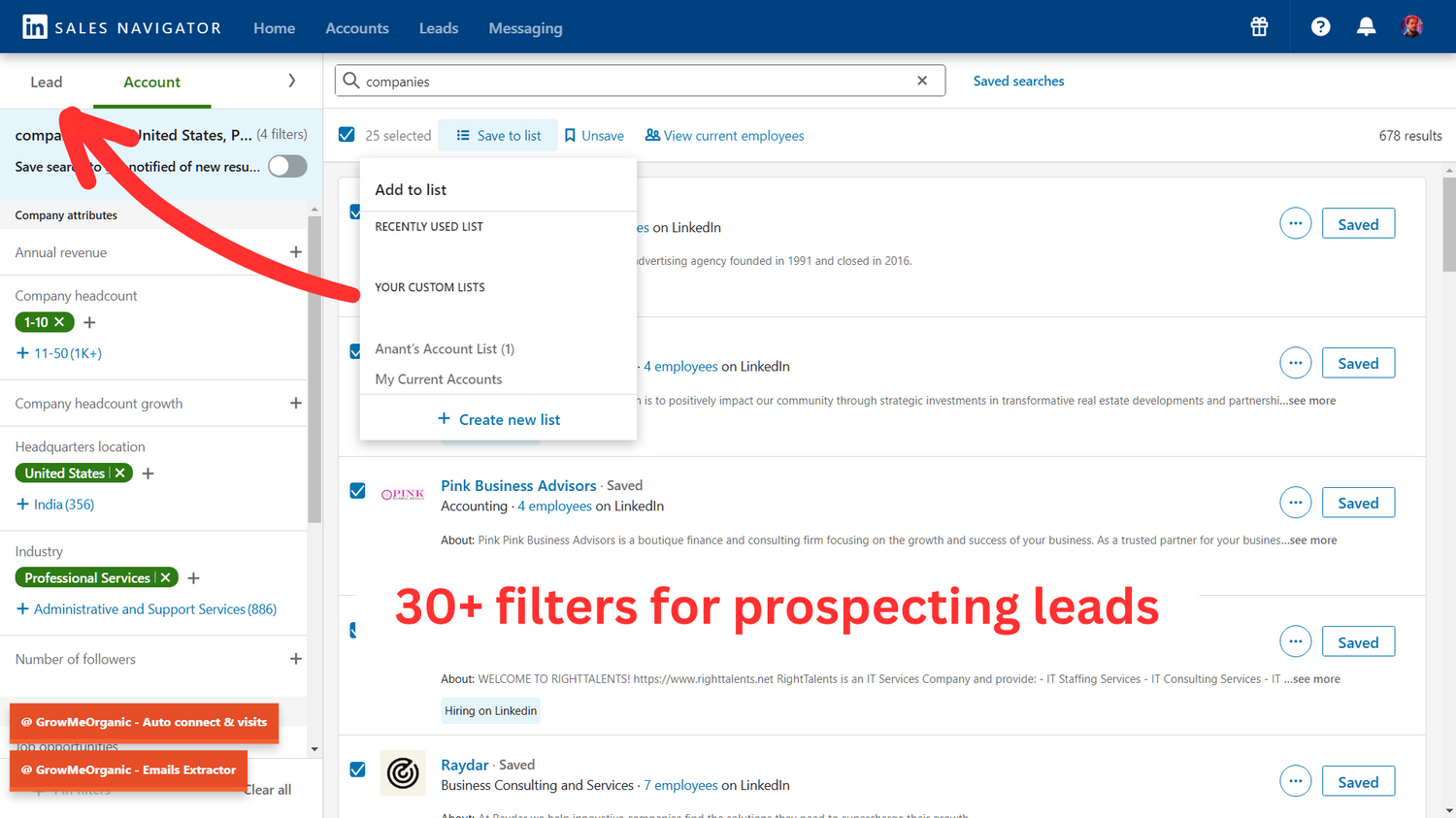Click Create new list
The width and height of the screenshot is (1456, 818).
coord(499,419)
